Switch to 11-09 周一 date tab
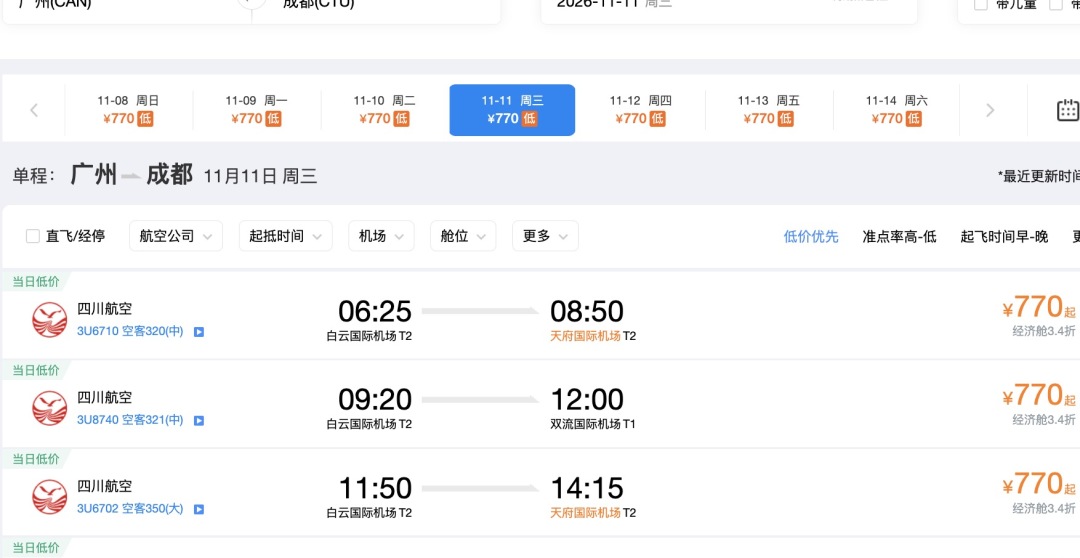Viewport: 1080px width, 558px height. pos(256,110)
